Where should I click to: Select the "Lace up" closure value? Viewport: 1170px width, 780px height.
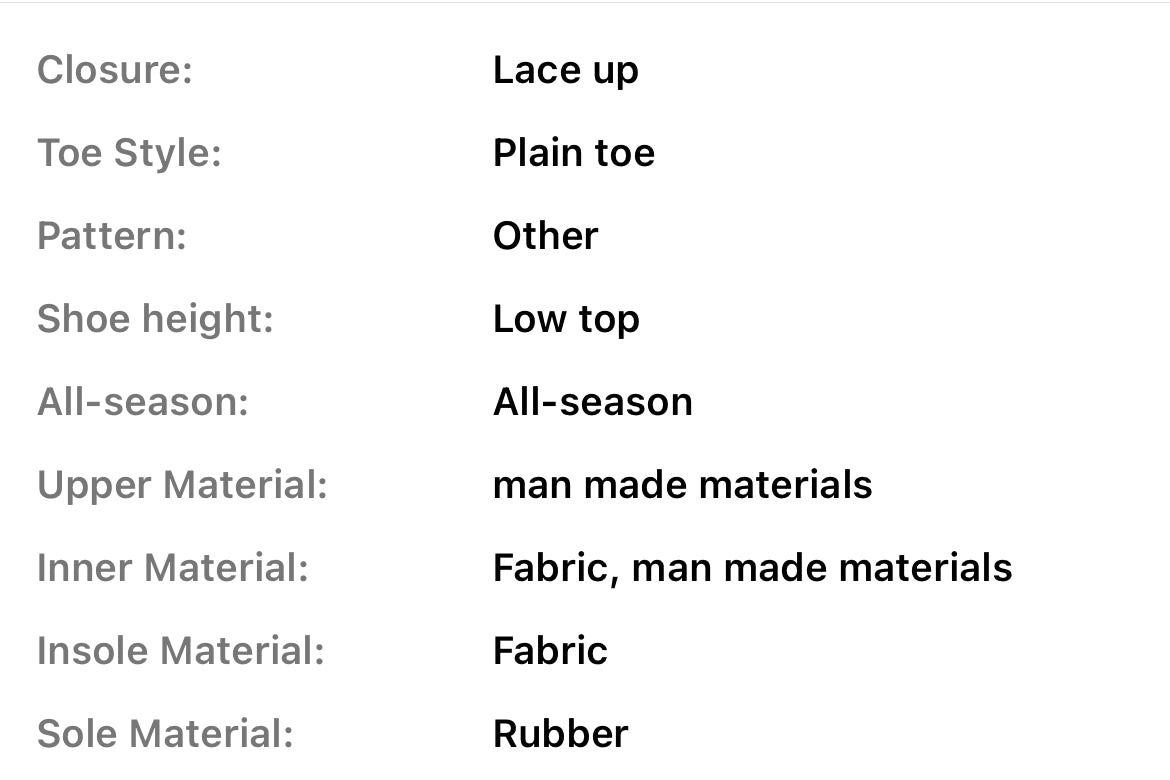565,71
